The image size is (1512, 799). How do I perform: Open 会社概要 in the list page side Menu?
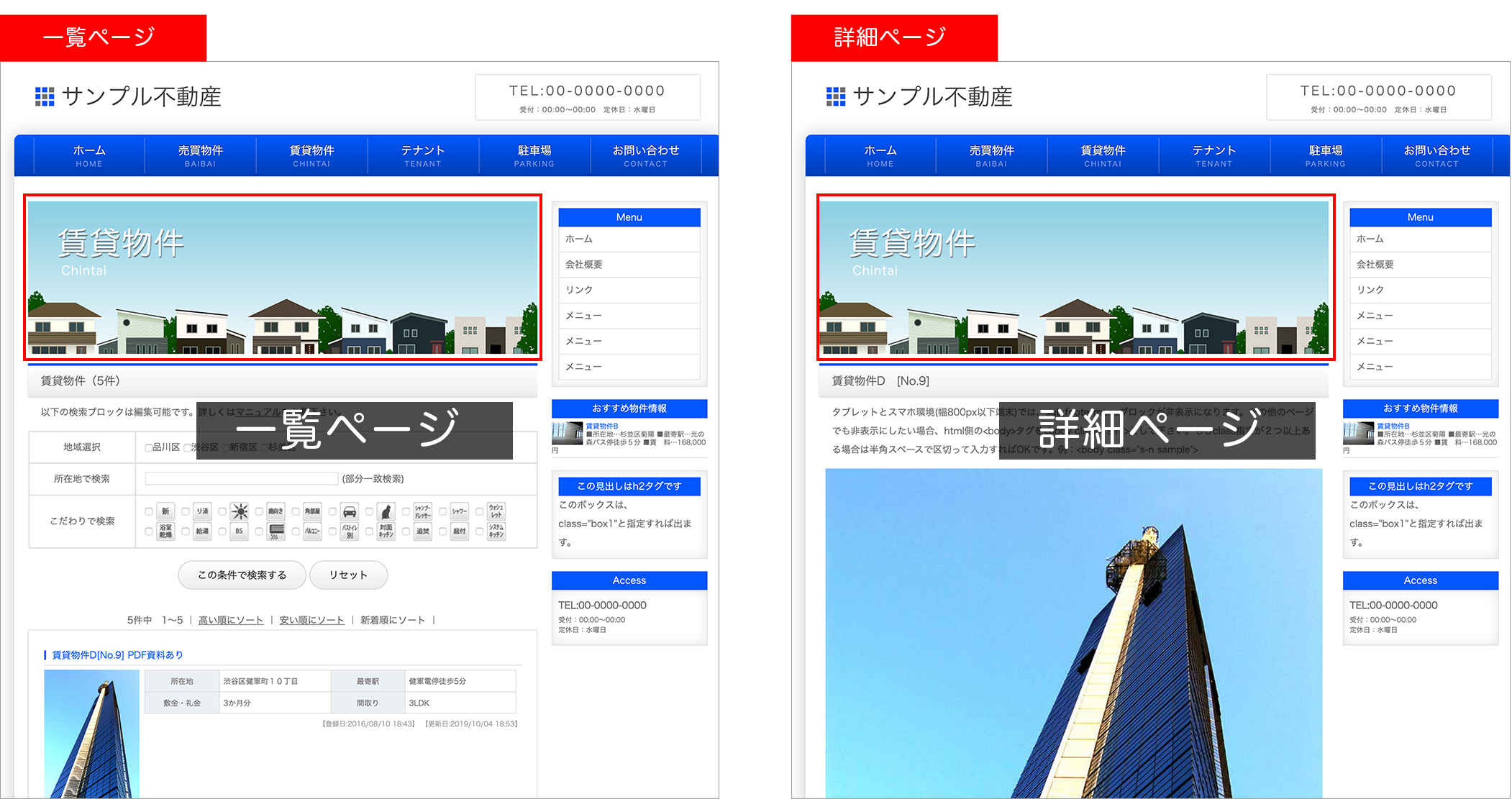pyautogui.click(x=629, y=265)
